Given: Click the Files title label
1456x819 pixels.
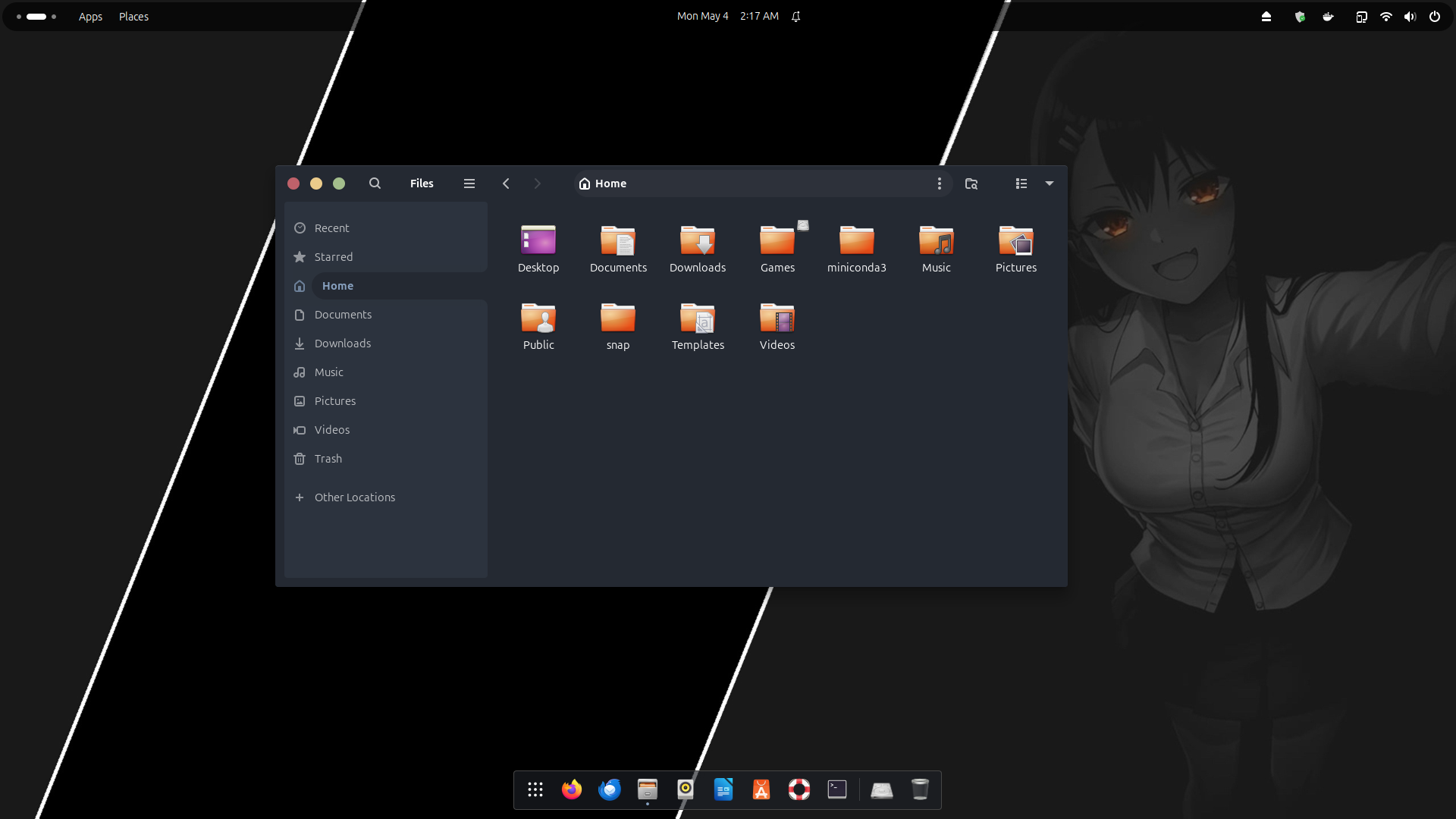Looking at the screenshot, I should (422, 184).
